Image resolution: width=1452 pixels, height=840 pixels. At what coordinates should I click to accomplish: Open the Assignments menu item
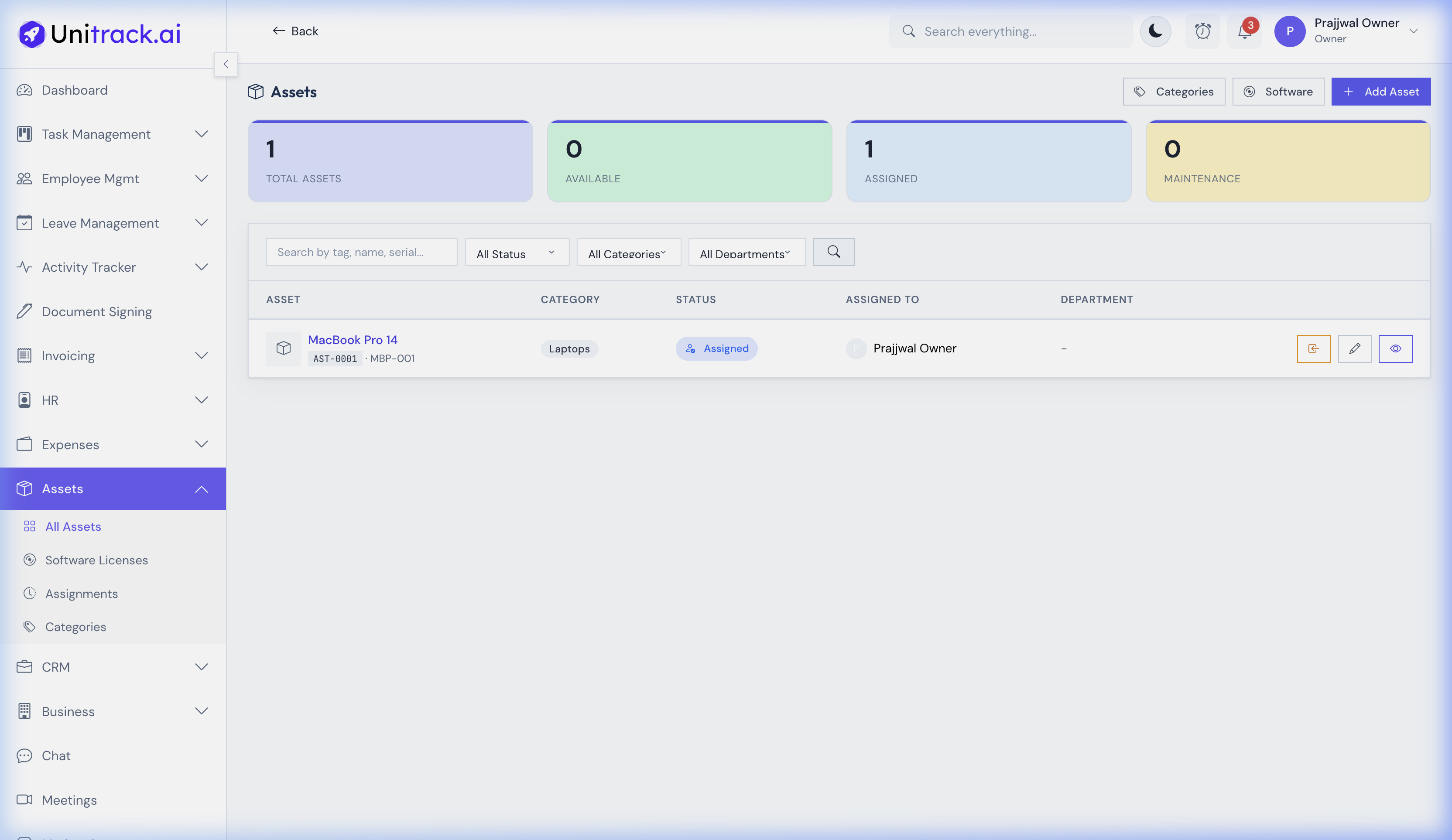click(82, 594)
